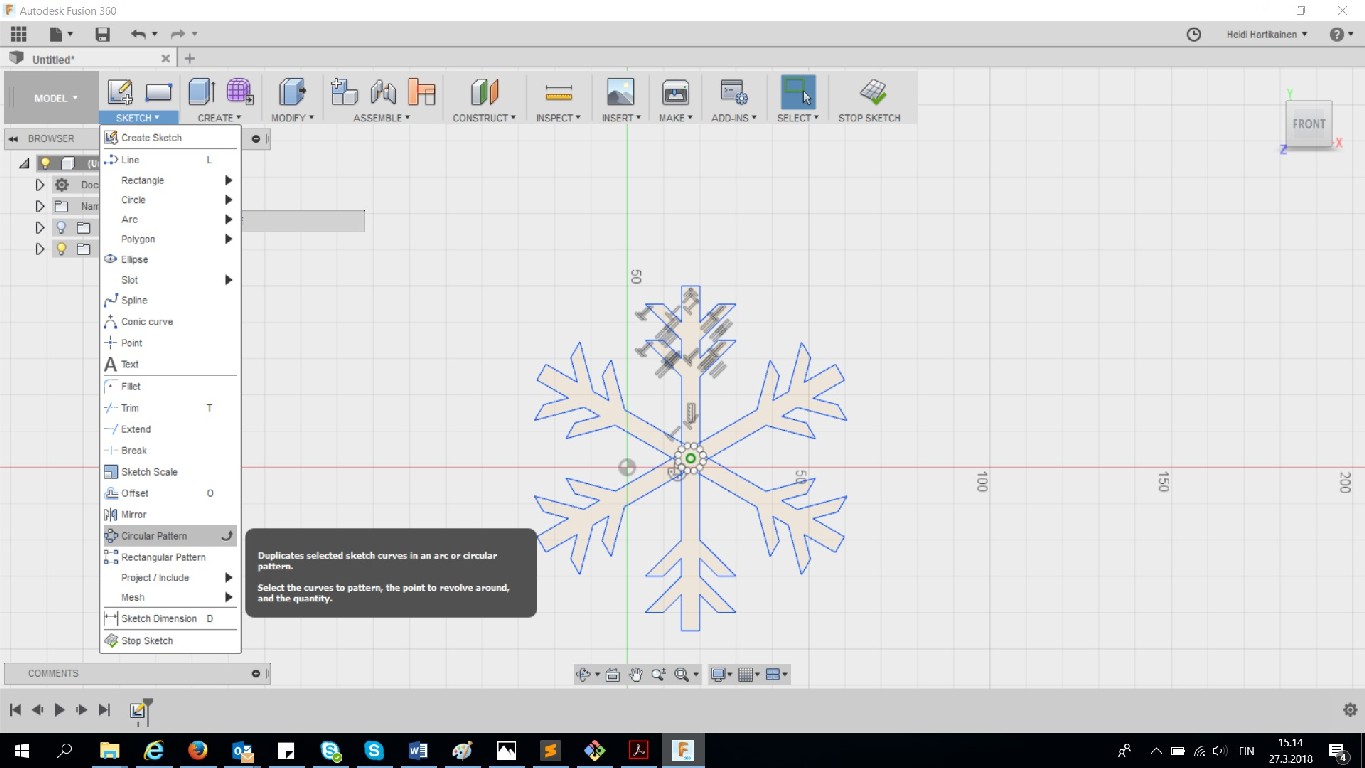The width and height of the screenshot is (1365, 768).
Task: Open the job status clock icon
Action: (1194, 34)
